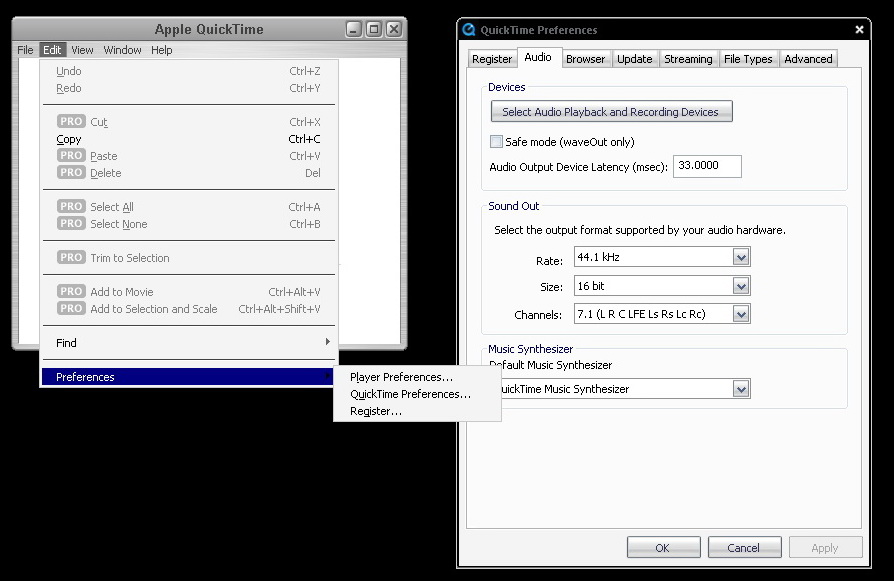Click the PRO badge next to Select None

(x=70, y=223)
